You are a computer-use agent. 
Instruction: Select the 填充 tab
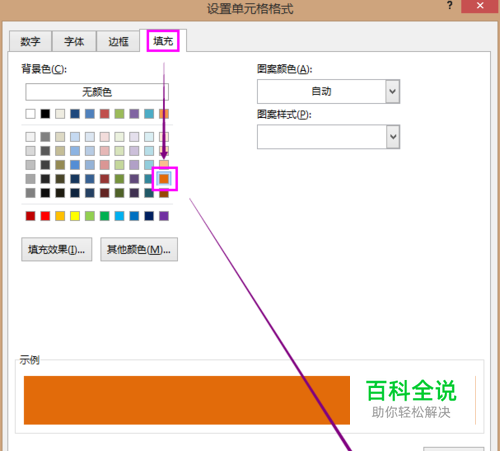(163, 41)
